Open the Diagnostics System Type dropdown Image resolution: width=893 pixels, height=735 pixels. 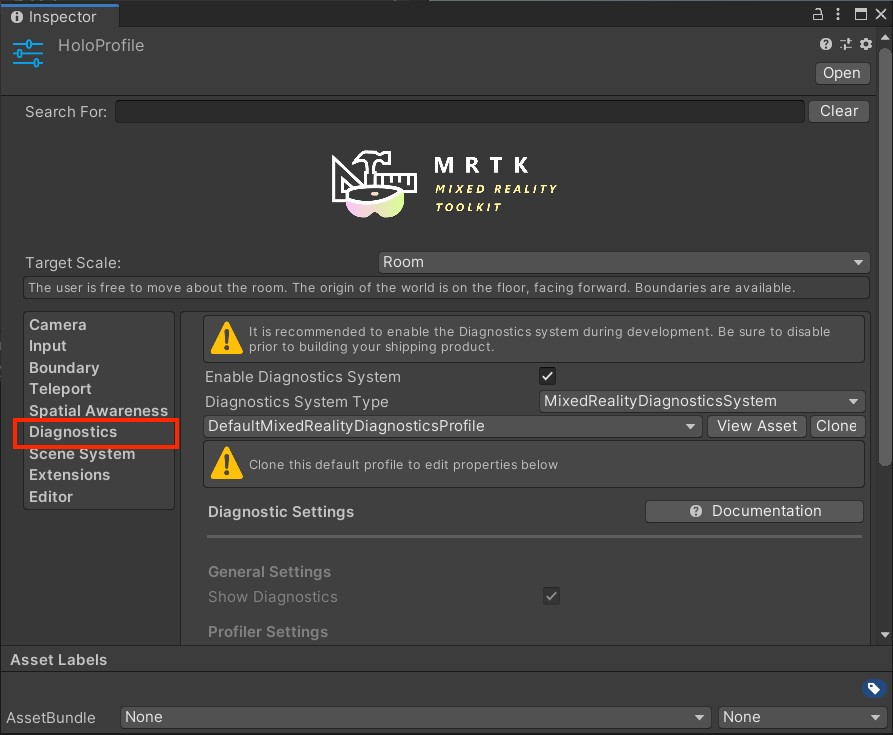click(x=701, y=401)
